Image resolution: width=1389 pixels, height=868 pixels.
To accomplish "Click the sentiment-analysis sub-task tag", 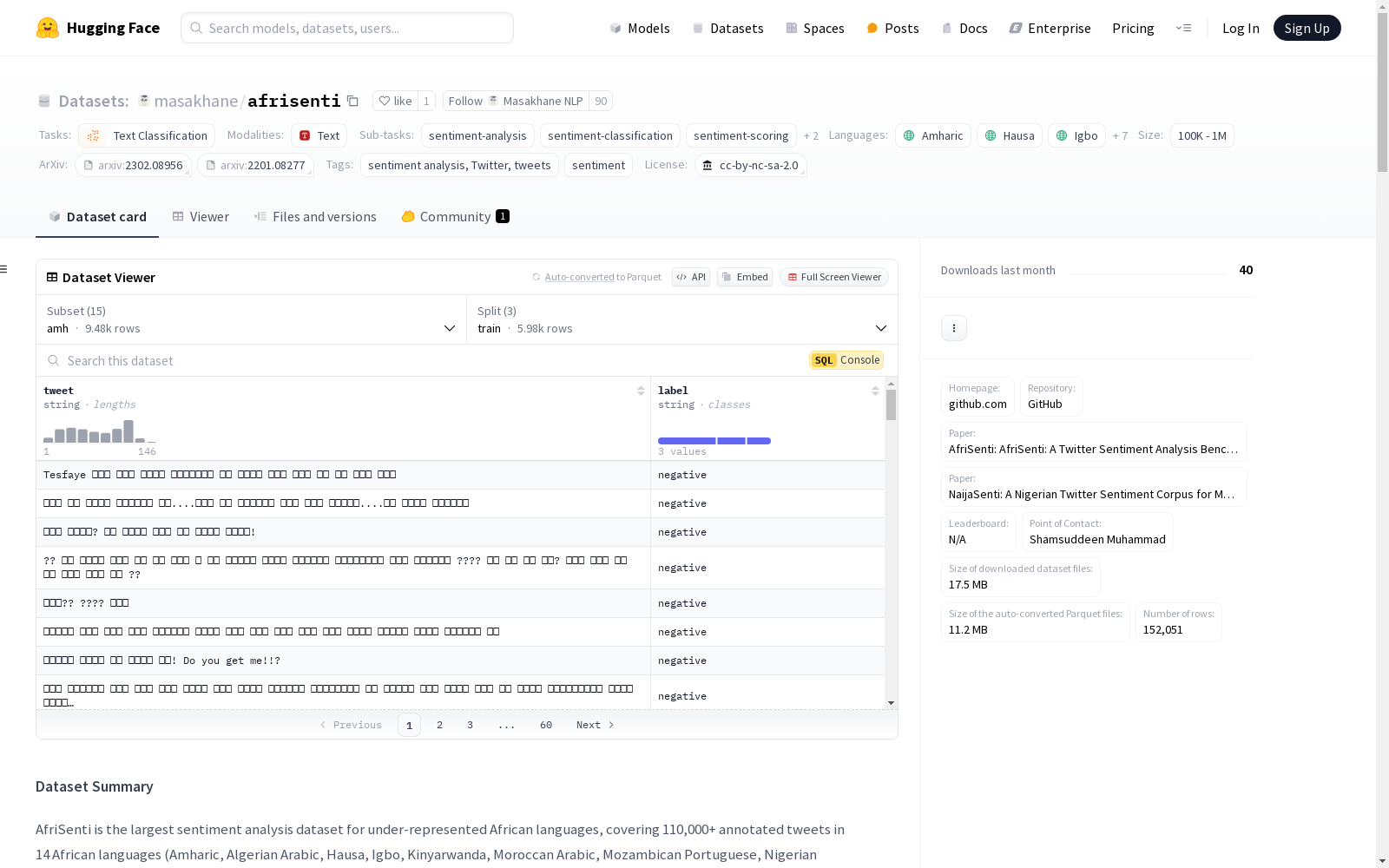I will pyautogui.click(x=477, y=135).
